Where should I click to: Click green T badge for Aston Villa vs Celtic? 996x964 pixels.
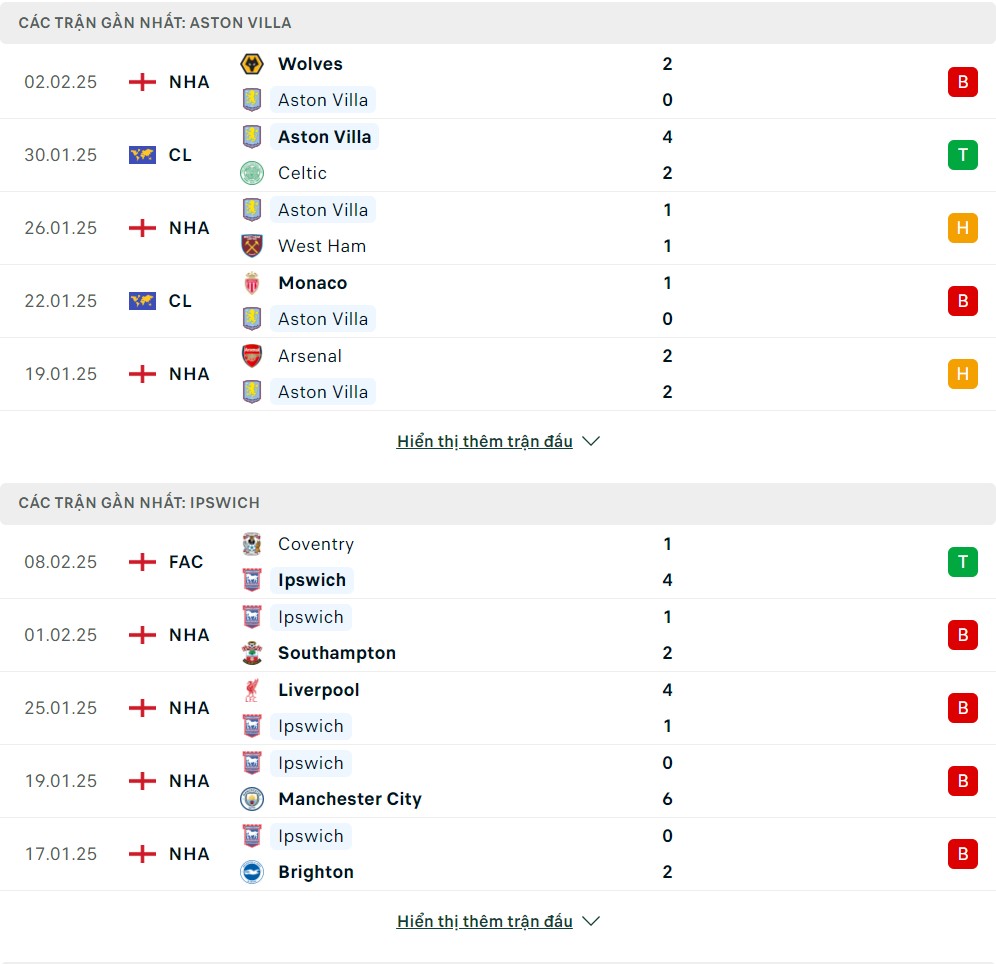click(x=962, y=155)
